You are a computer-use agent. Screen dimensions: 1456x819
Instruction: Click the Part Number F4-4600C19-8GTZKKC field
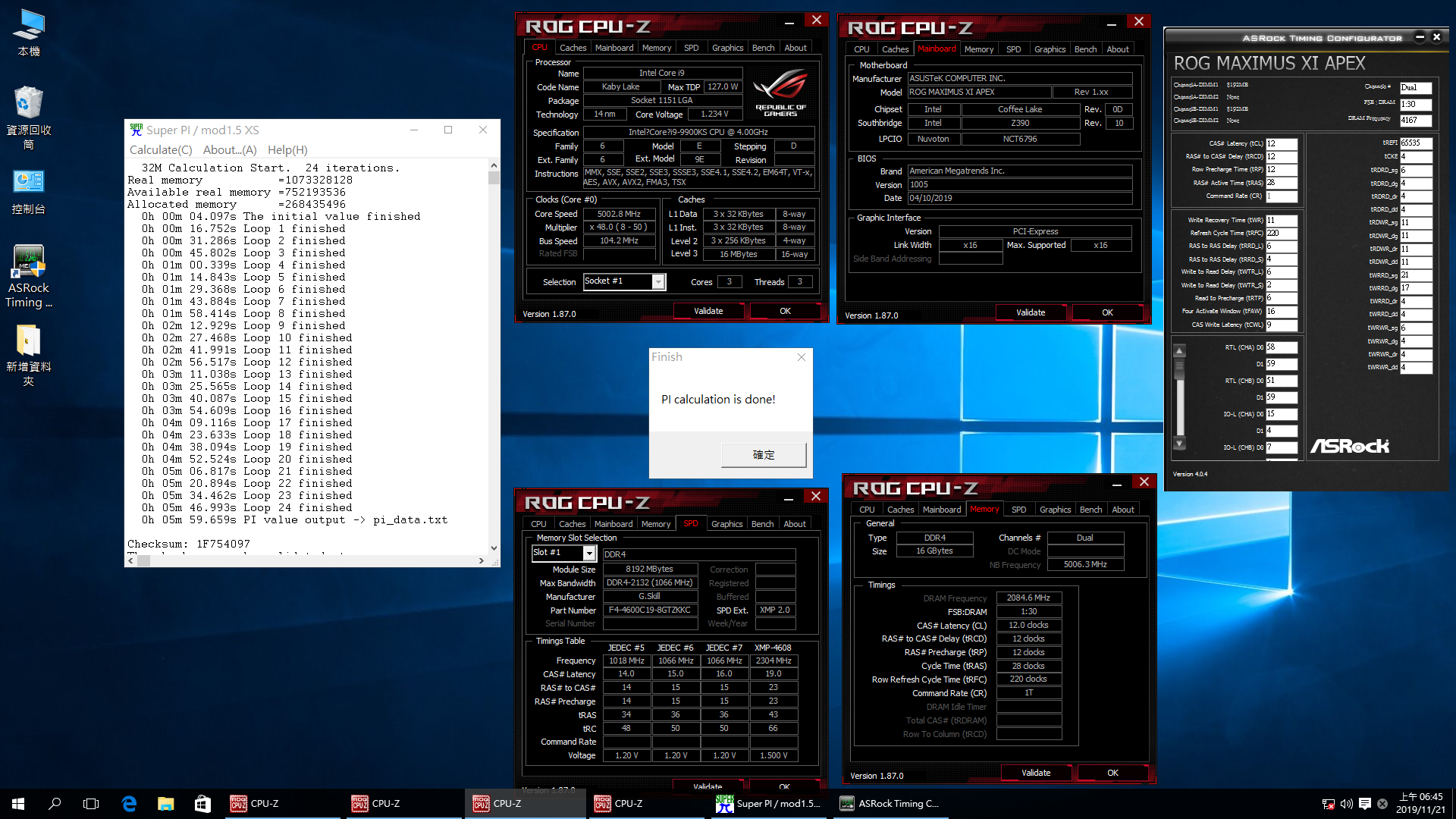[650, 610]
